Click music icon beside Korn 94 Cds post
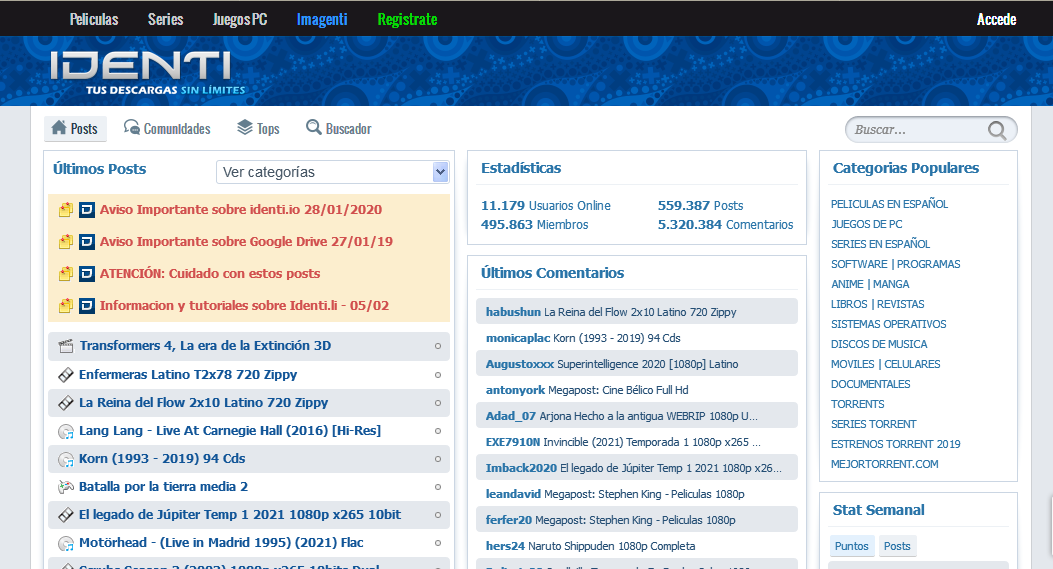1053x569 pixels. 66,459
